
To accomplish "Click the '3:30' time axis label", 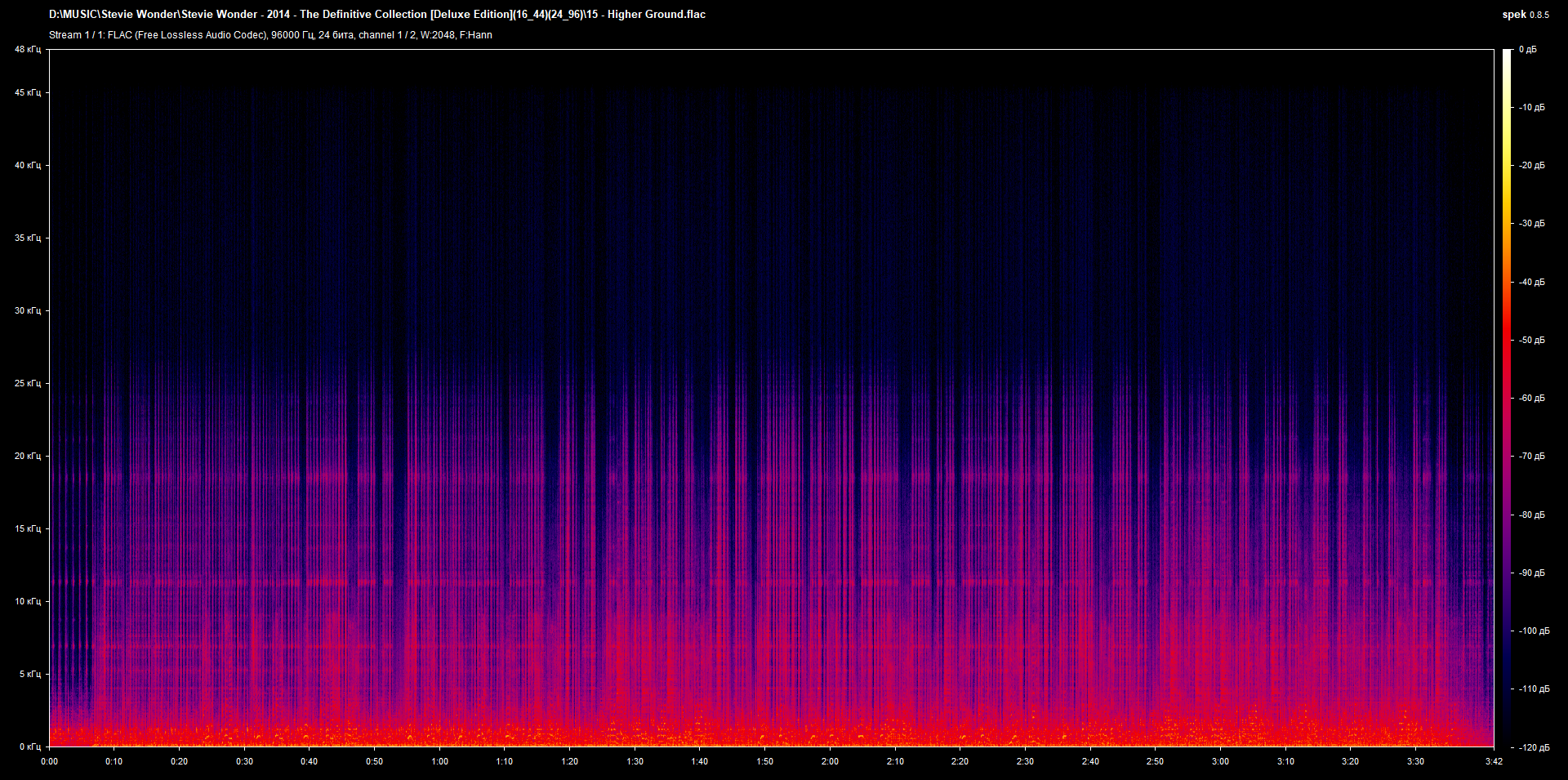I will 1415,762.
